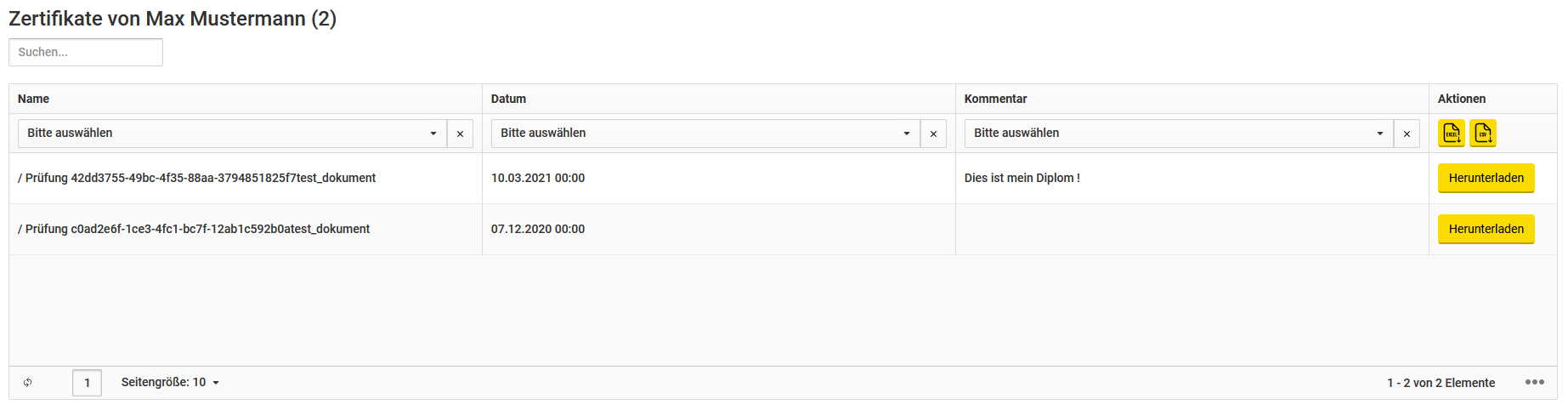Export table as Excel file
The height and width of the screenshot is (410, 1568).
click(x=1451, y=134)
